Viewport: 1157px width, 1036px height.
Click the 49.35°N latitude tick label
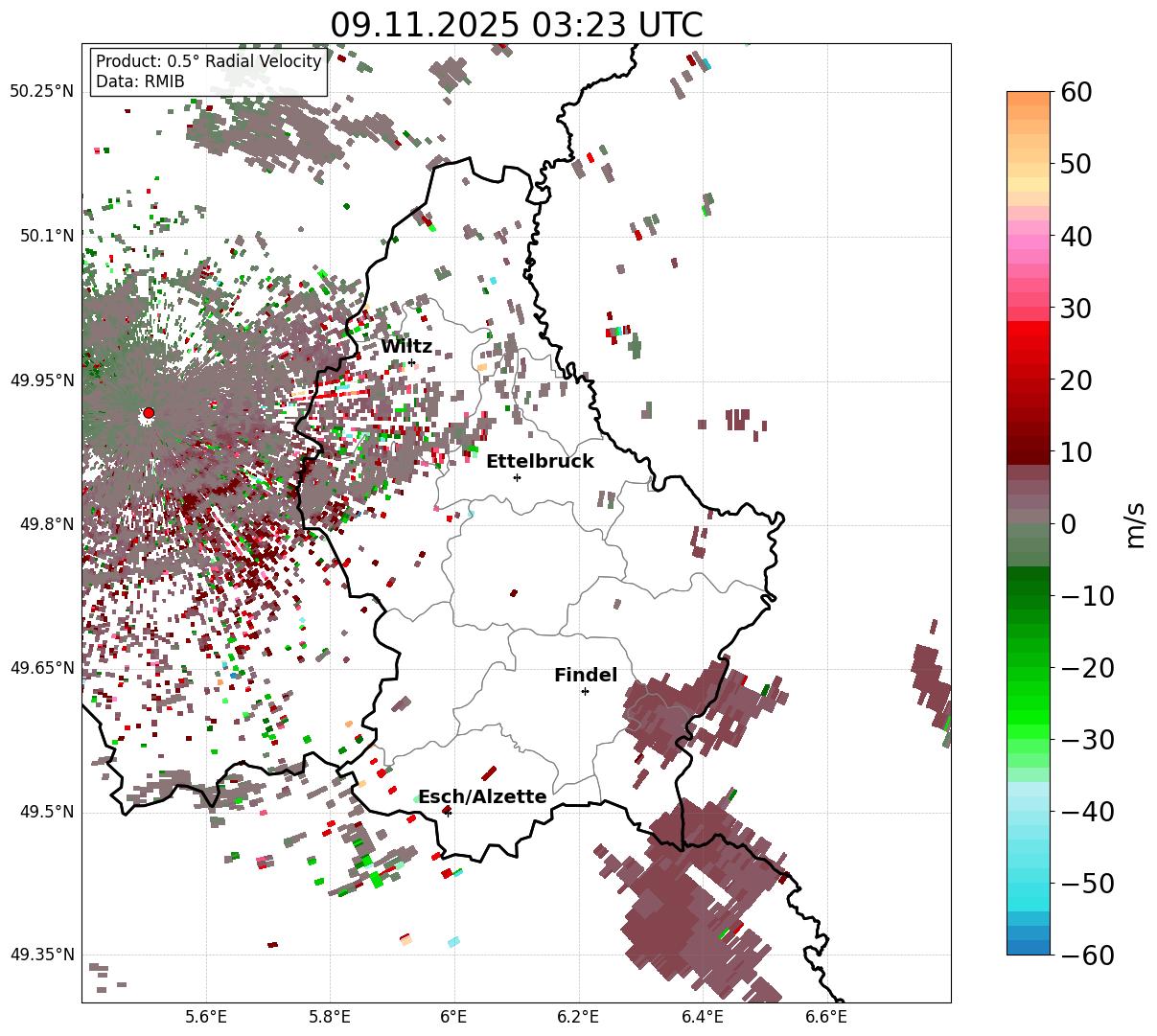click(x=41, y=955)
